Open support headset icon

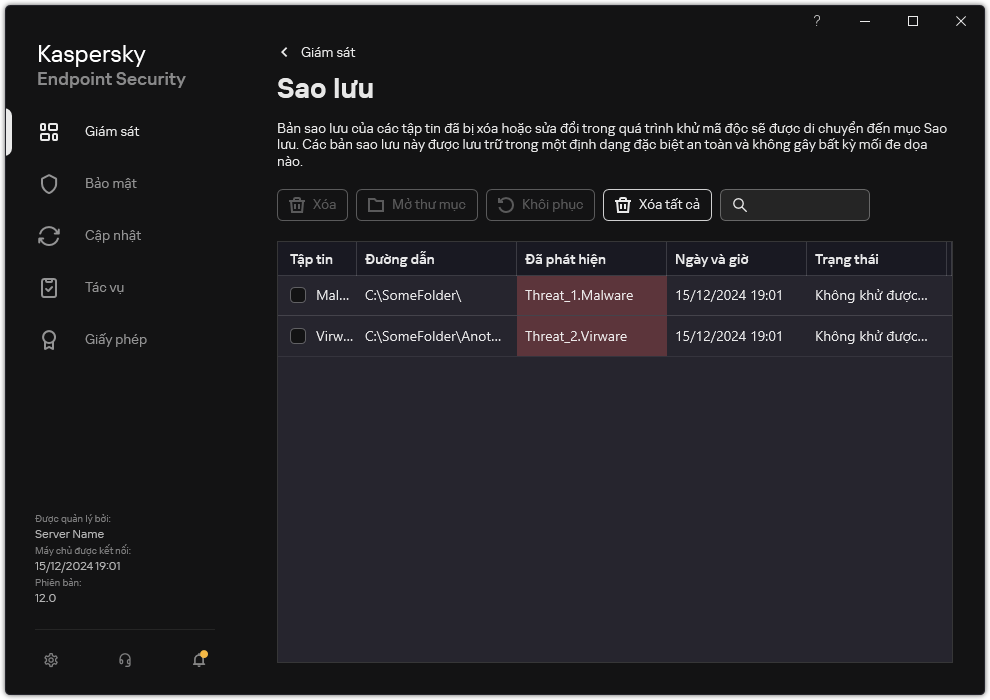click(125, 660)
